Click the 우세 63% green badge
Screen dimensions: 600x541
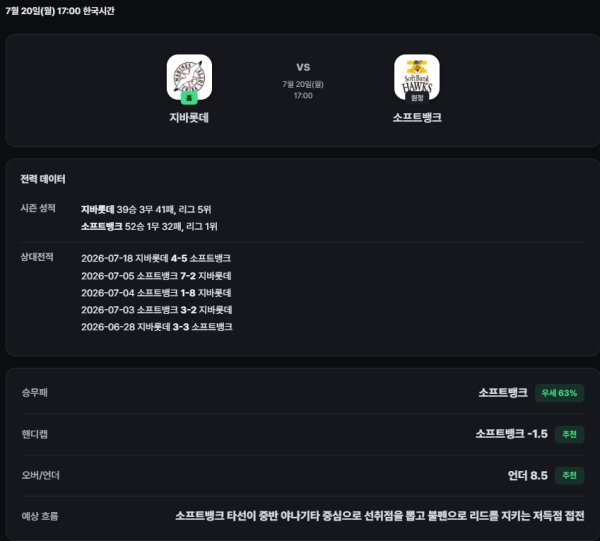coord(559,393)
